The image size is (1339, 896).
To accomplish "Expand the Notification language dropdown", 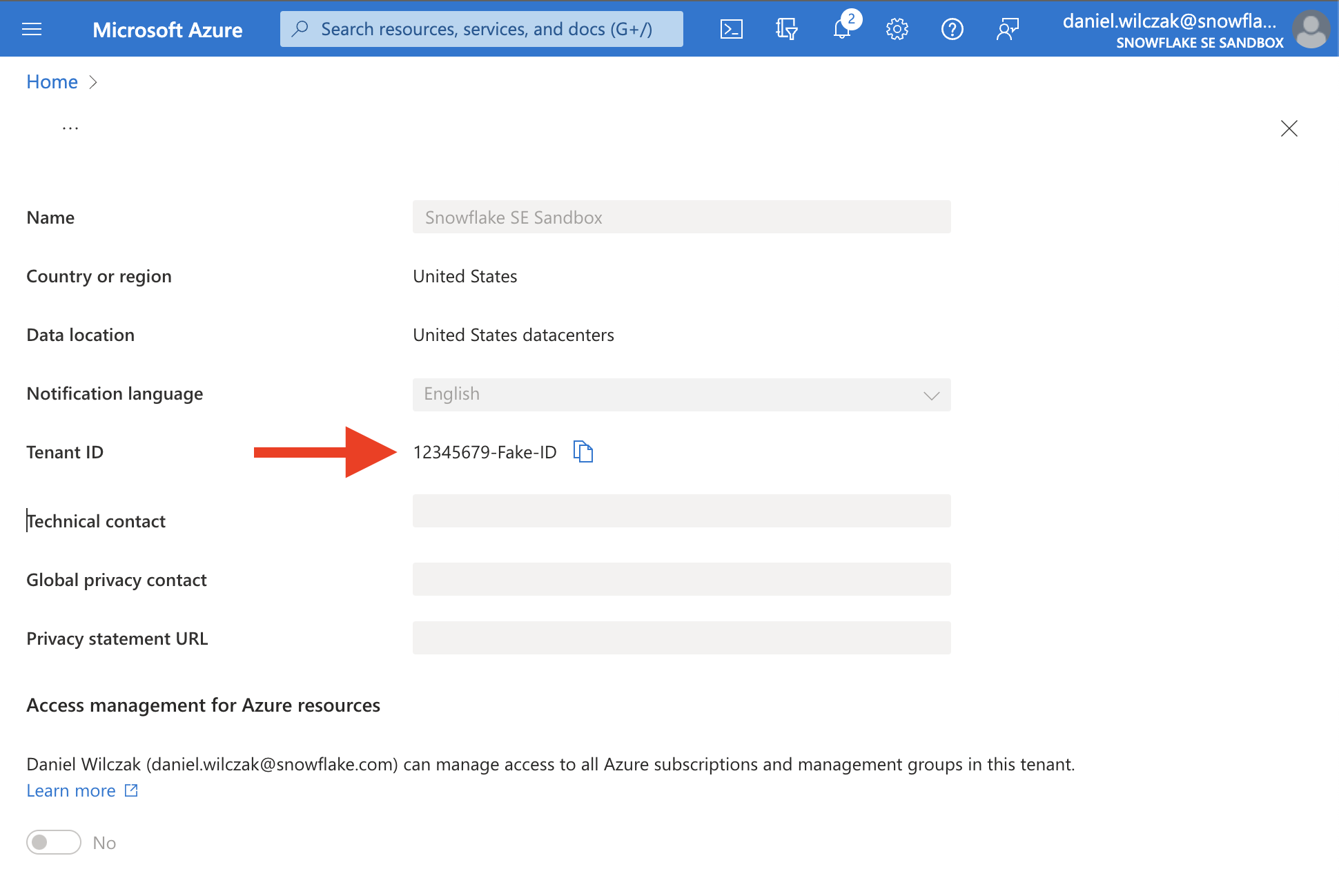I will [x=682, y=395].
